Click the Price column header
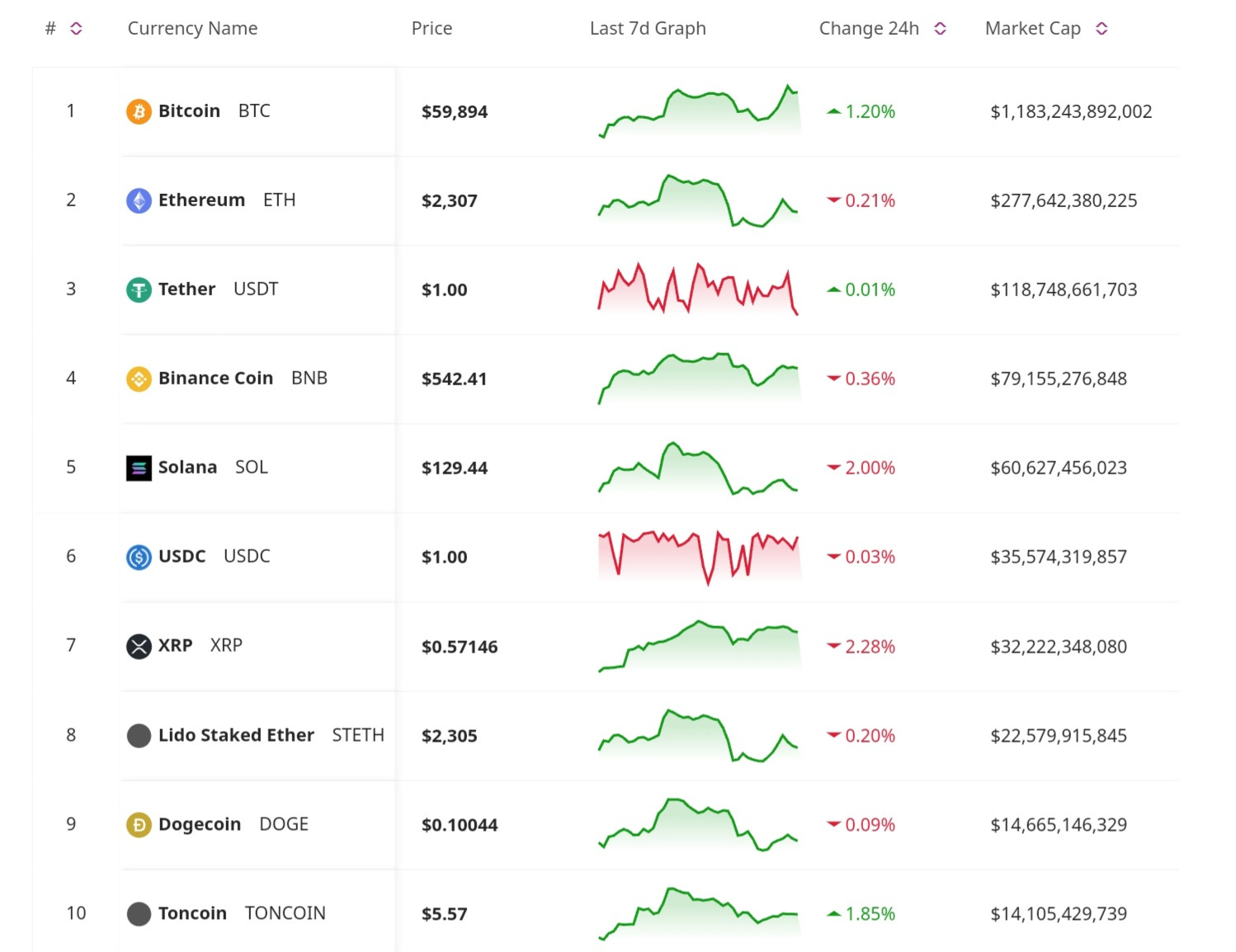Image resolution: width=1236 pixels, height=952 pixels. tap(432, 28)
